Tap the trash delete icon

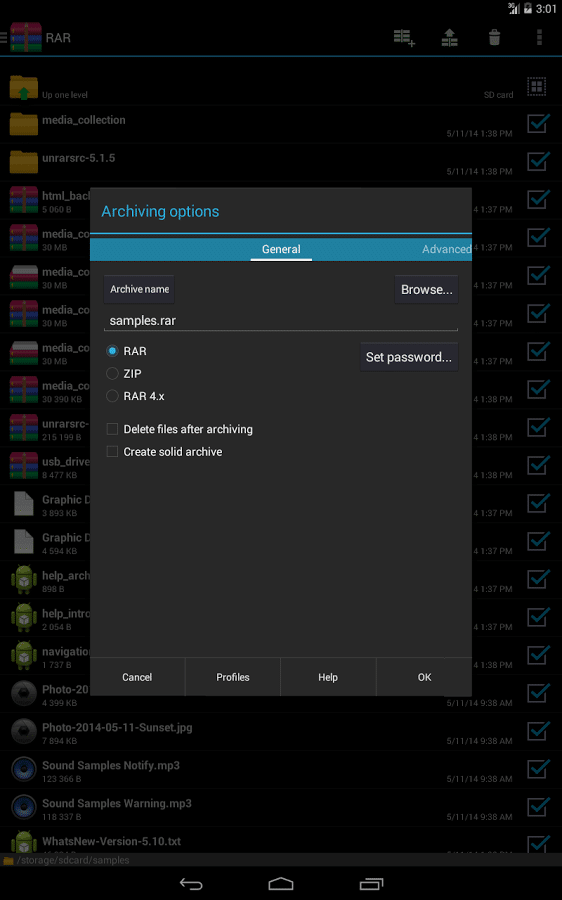tap(494, 38)
